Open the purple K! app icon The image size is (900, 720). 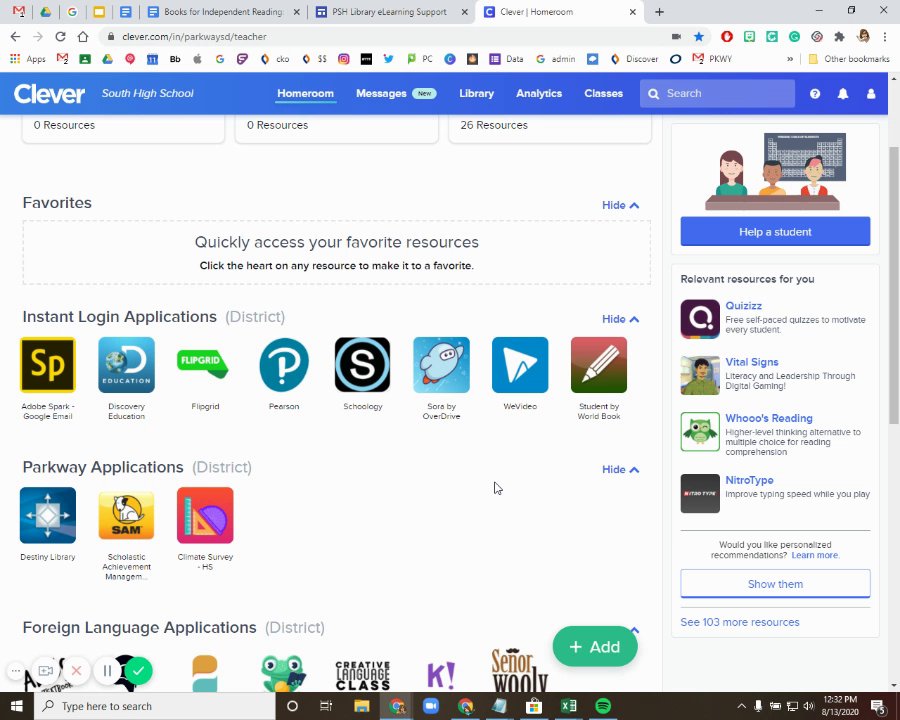441,675
